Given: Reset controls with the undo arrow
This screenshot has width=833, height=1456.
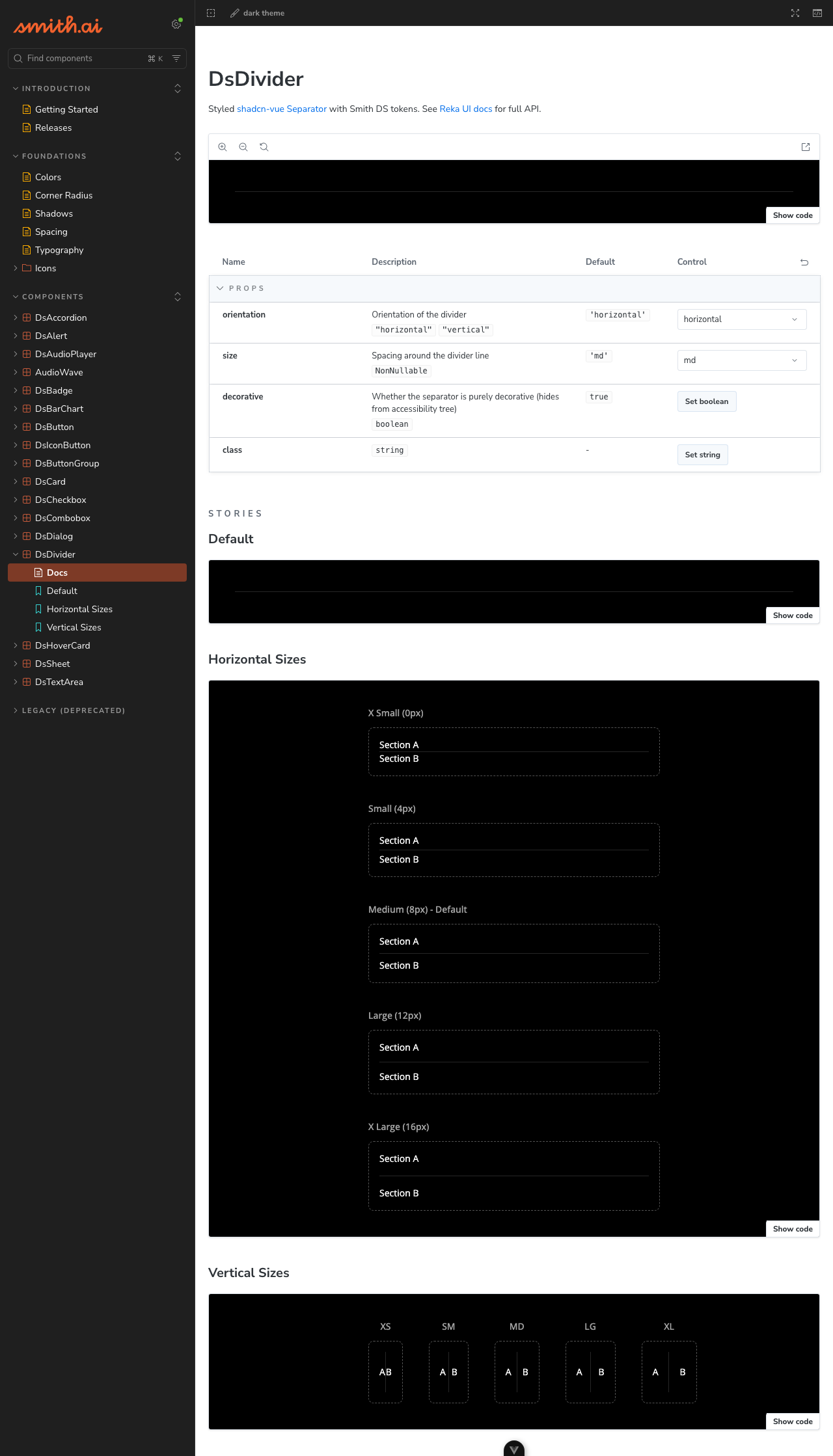Looking at the screenshot, I should pos(804,262).
